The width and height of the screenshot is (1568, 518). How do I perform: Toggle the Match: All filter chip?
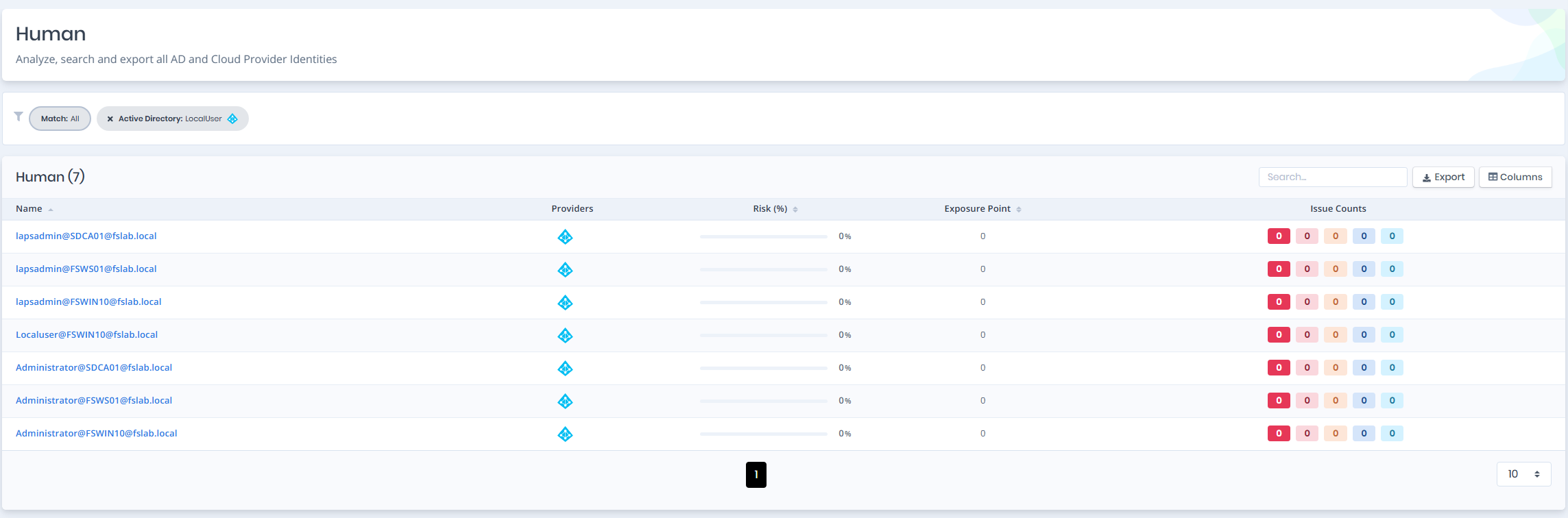[60, 119]
